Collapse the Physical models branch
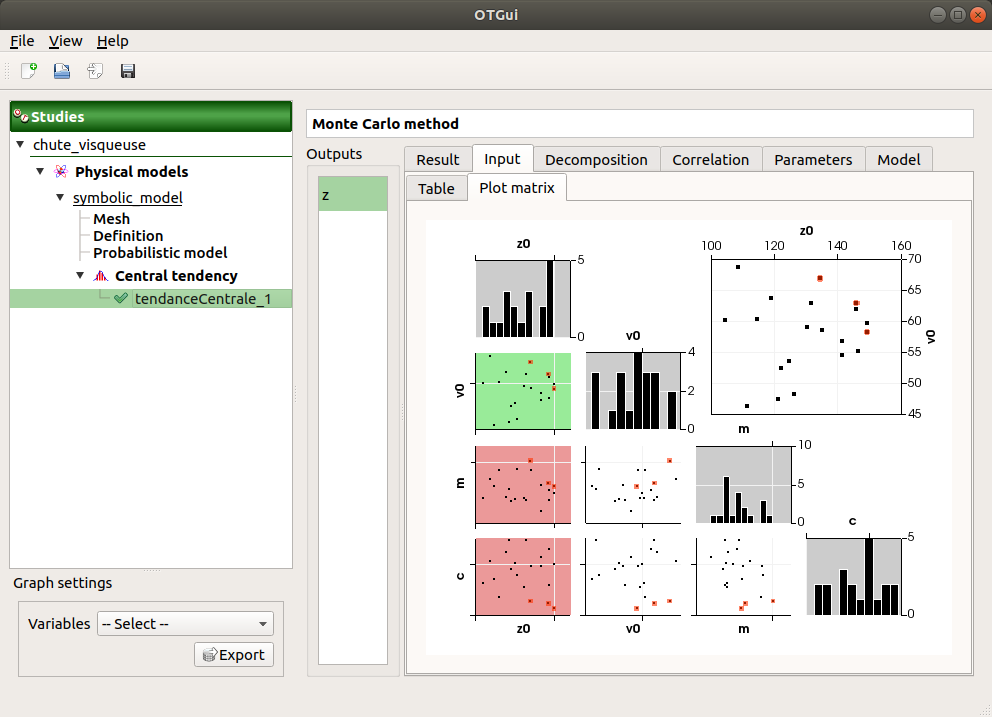992x717 pixels. click(40, 171)
